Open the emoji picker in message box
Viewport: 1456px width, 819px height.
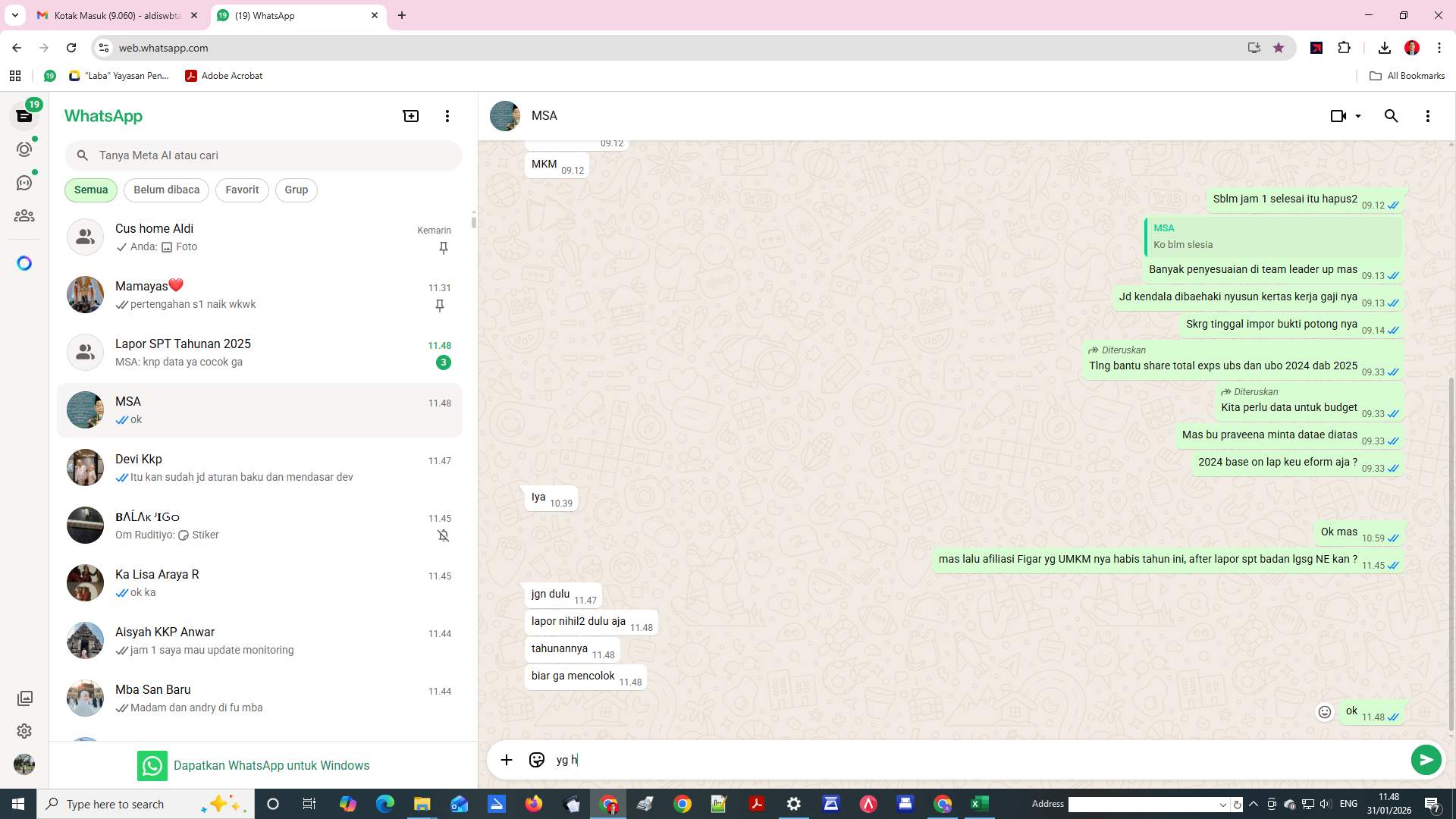(537, 759)
